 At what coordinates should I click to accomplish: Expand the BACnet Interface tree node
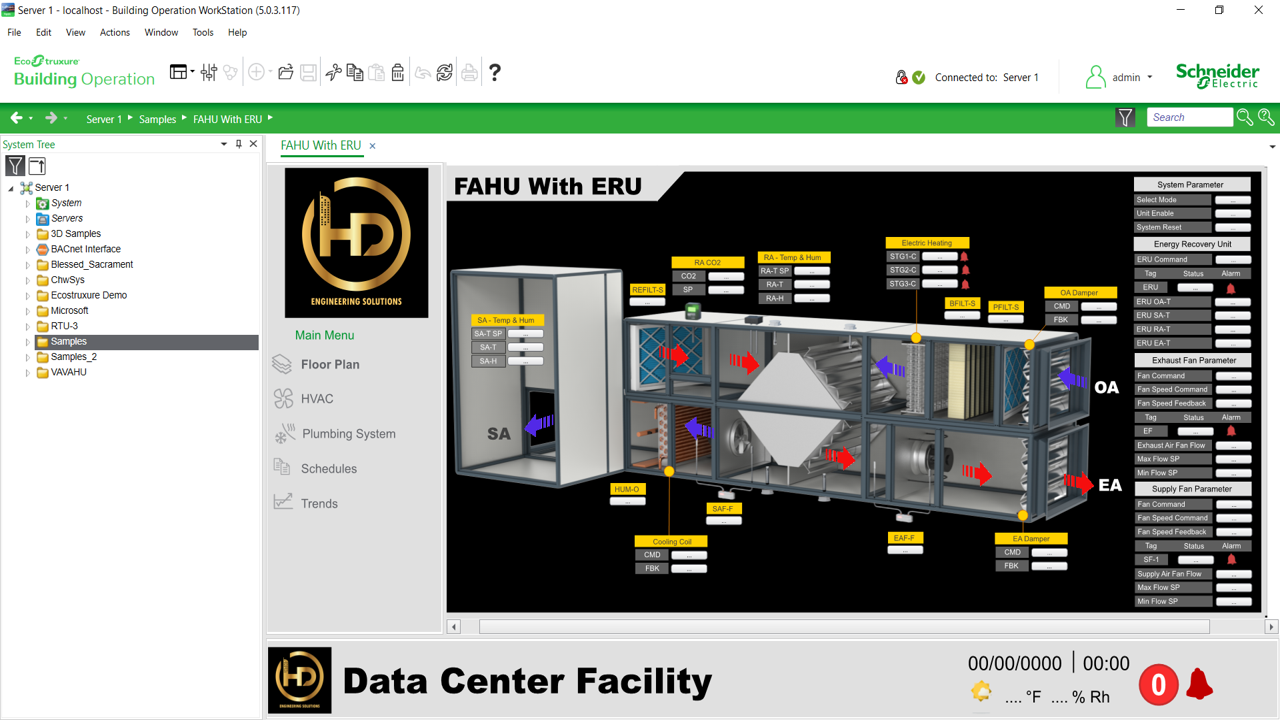tap(28, 250)
